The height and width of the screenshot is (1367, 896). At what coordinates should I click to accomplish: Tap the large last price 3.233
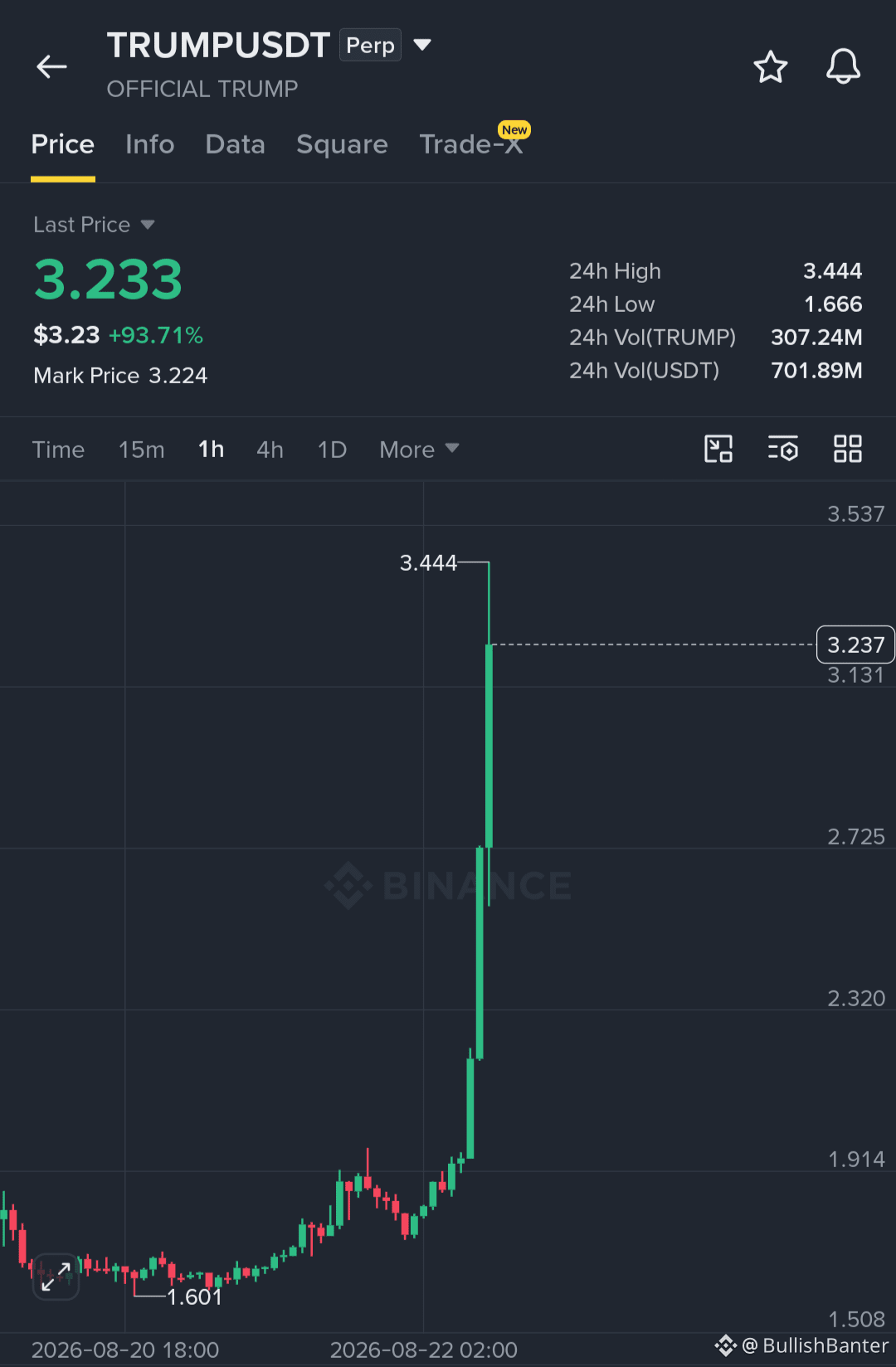pyautogui.click(x=108, y=280)
